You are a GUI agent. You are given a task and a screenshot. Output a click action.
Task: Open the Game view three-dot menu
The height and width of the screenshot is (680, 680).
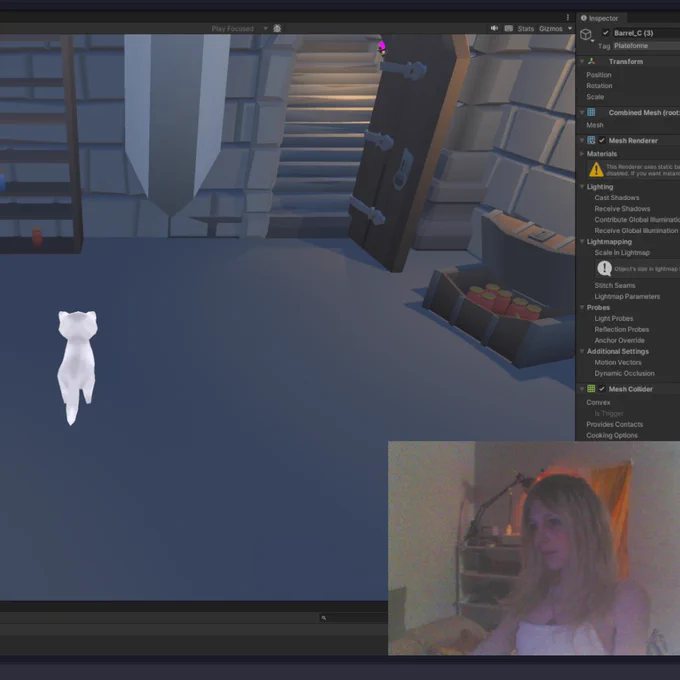pos(568,17)
